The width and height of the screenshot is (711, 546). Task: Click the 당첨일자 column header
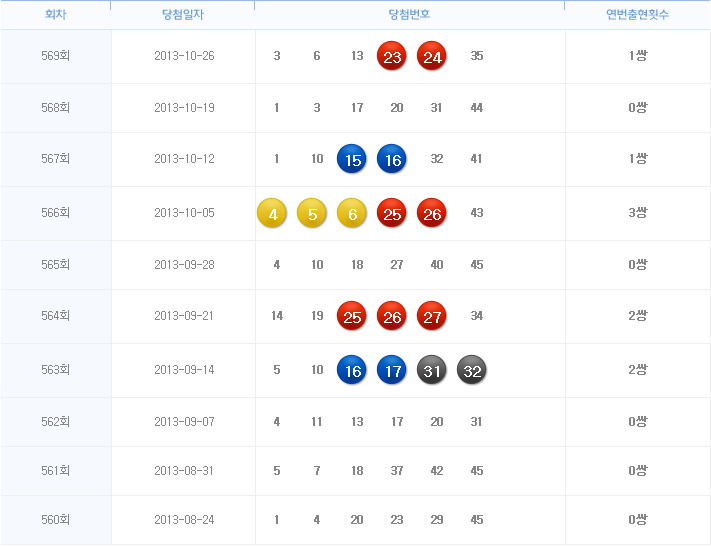tap(183, 15)
